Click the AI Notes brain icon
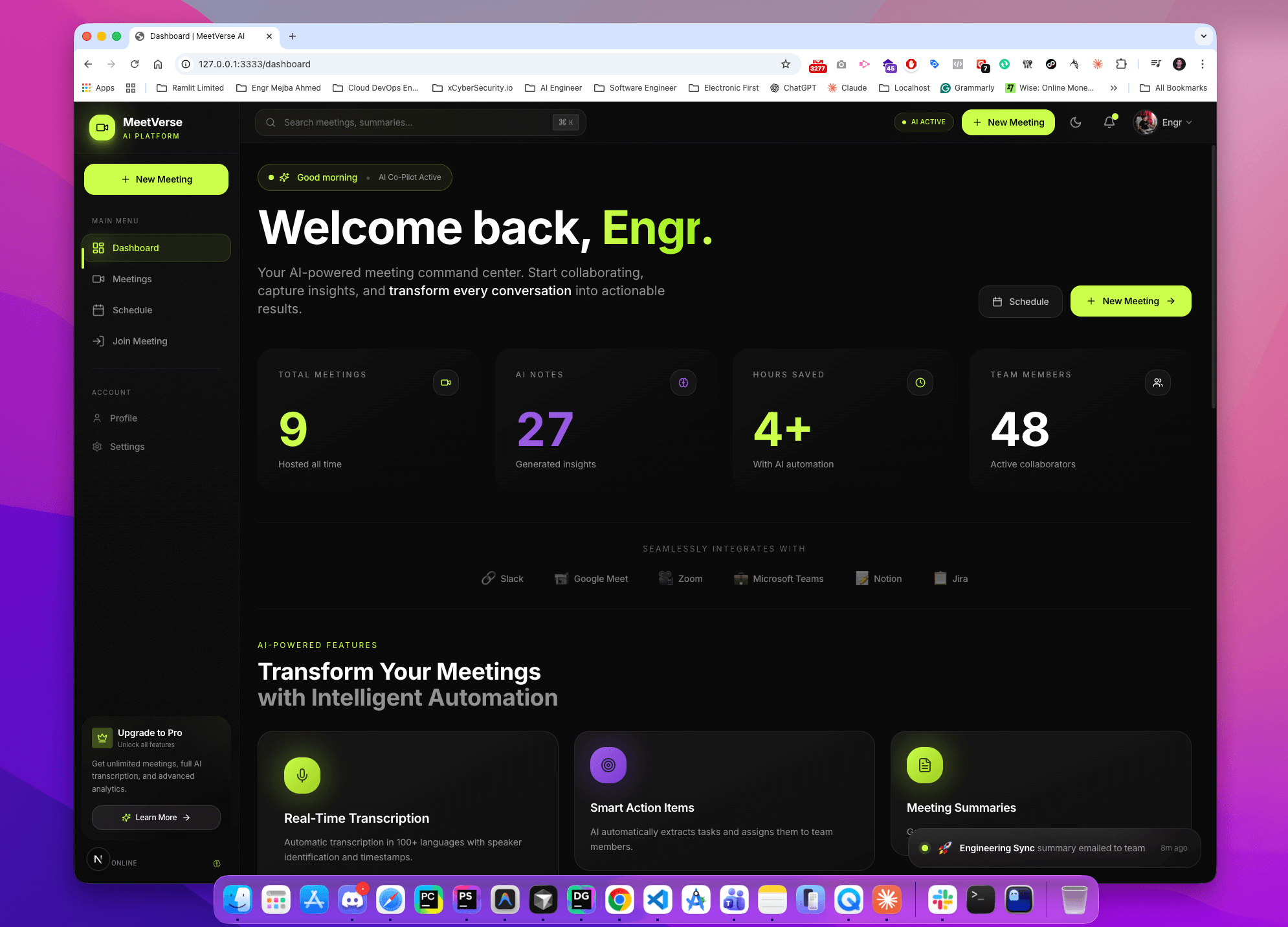1288x927 pixels. pyautogui.click(x=683, y=383)
